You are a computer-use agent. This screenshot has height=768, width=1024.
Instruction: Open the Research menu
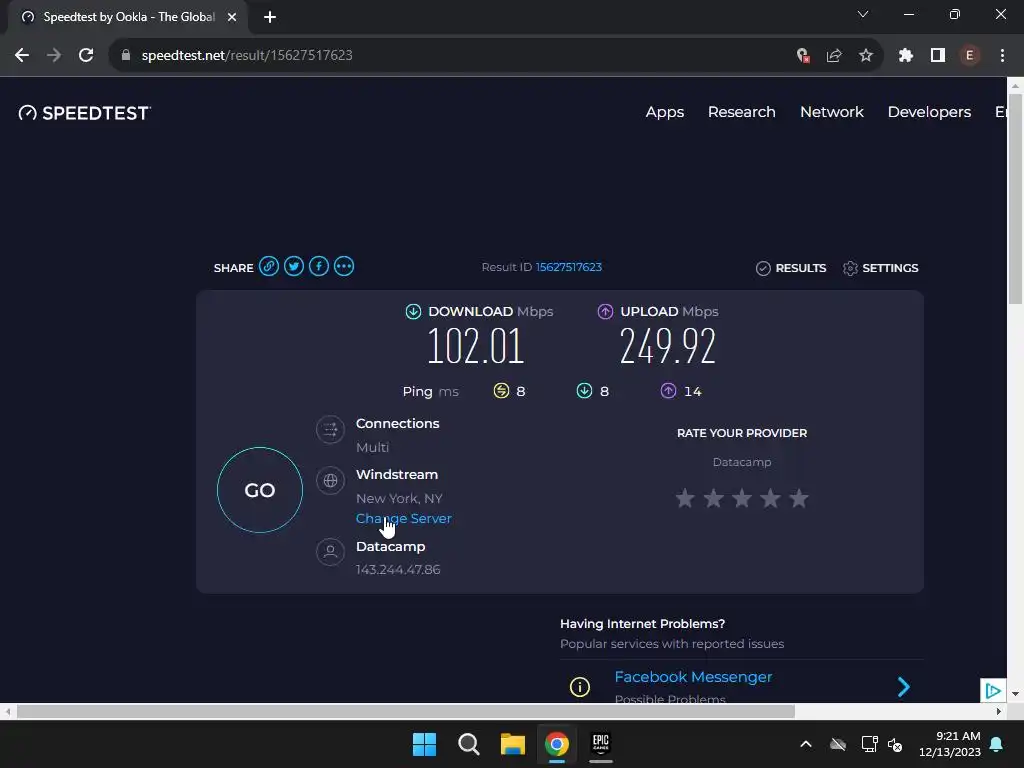click(742, 112)
